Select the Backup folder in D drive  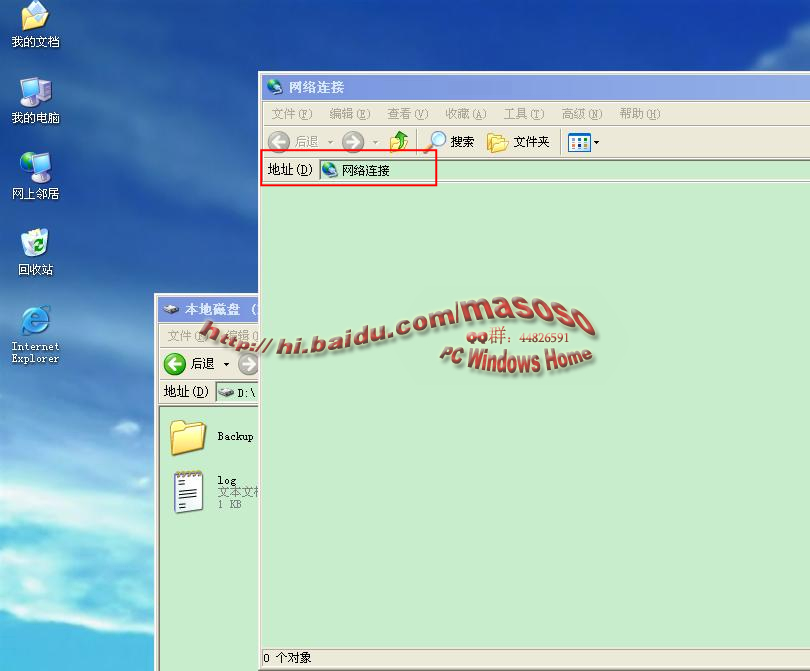[188, 437]
